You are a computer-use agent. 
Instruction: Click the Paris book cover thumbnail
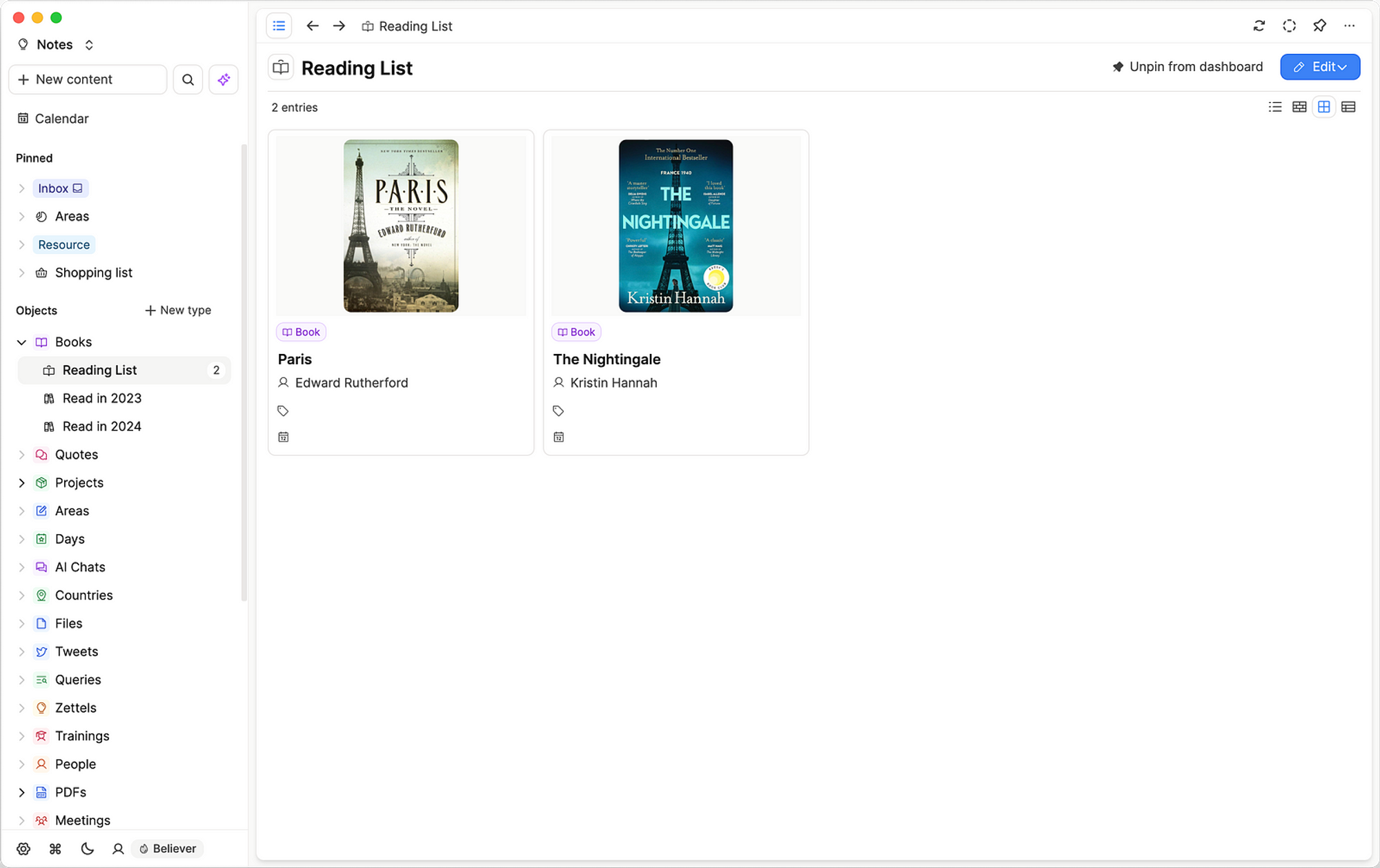pyautogui.click(x=401, y=226)
